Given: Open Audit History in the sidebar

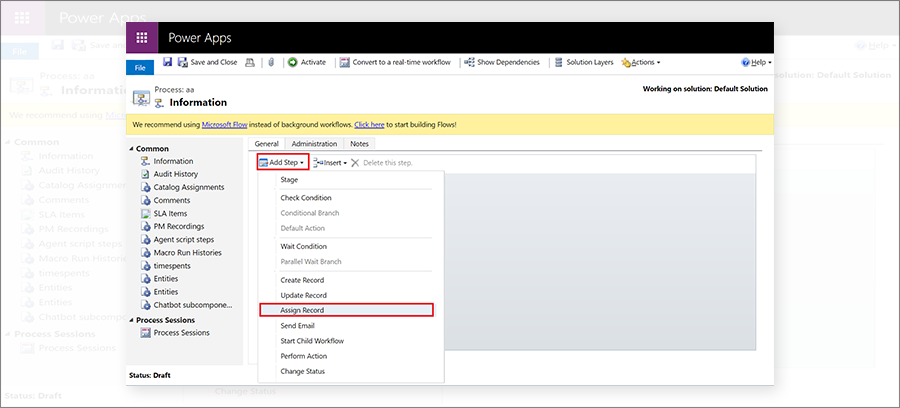Looking at the screenshot, I should (x=176, y=174).
